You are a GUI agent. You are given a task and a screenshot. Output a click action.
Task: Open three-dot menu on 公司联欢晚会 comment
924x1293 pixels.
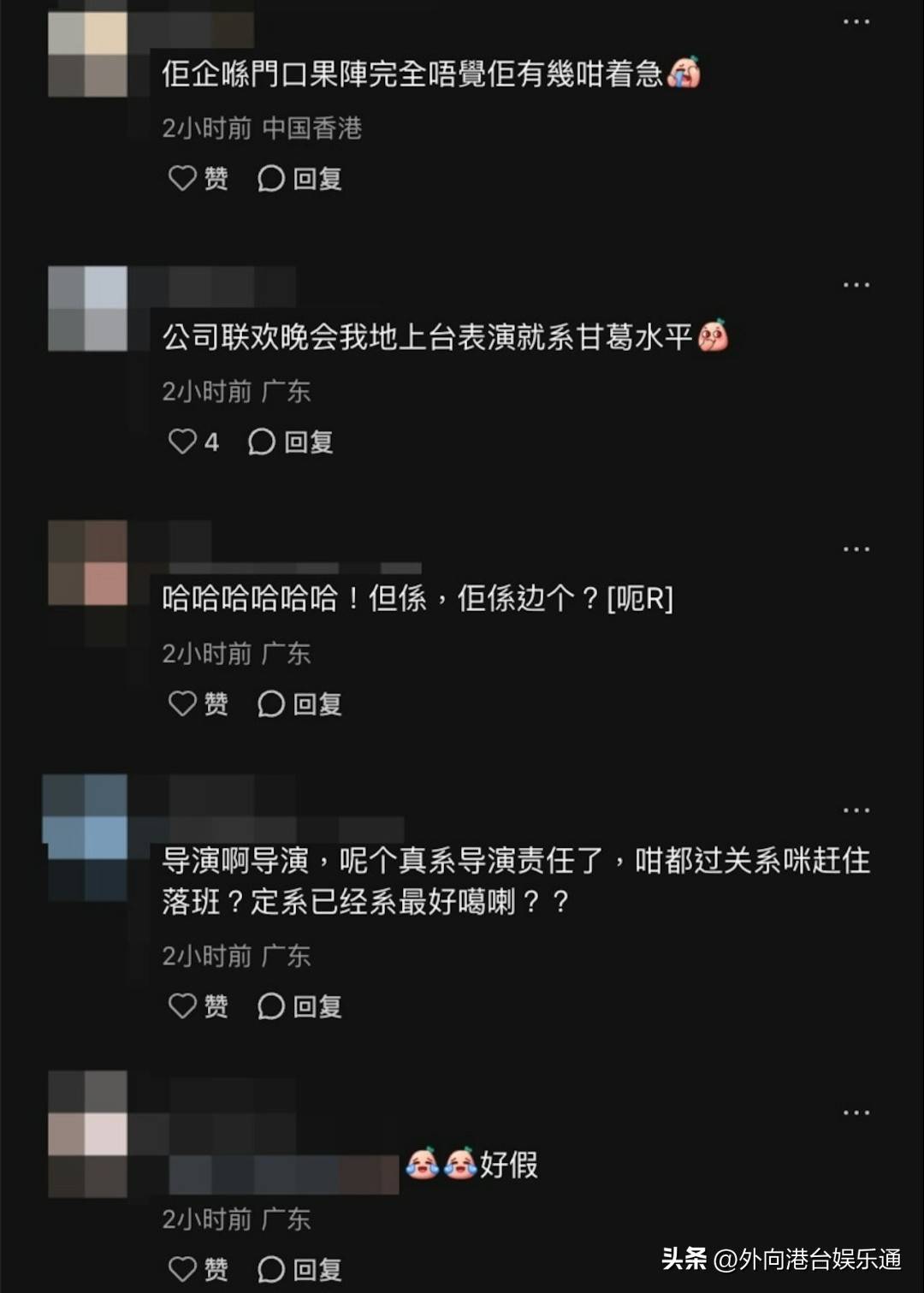(x=856, y=285)
